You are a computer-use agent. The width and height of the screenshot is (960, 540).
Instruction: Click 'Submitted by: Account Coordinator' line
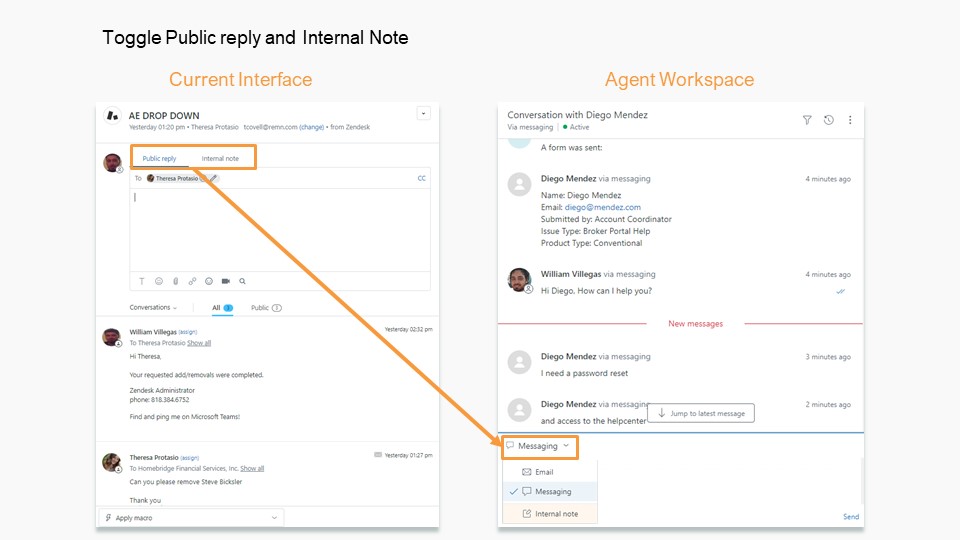(x=606, y=219)
